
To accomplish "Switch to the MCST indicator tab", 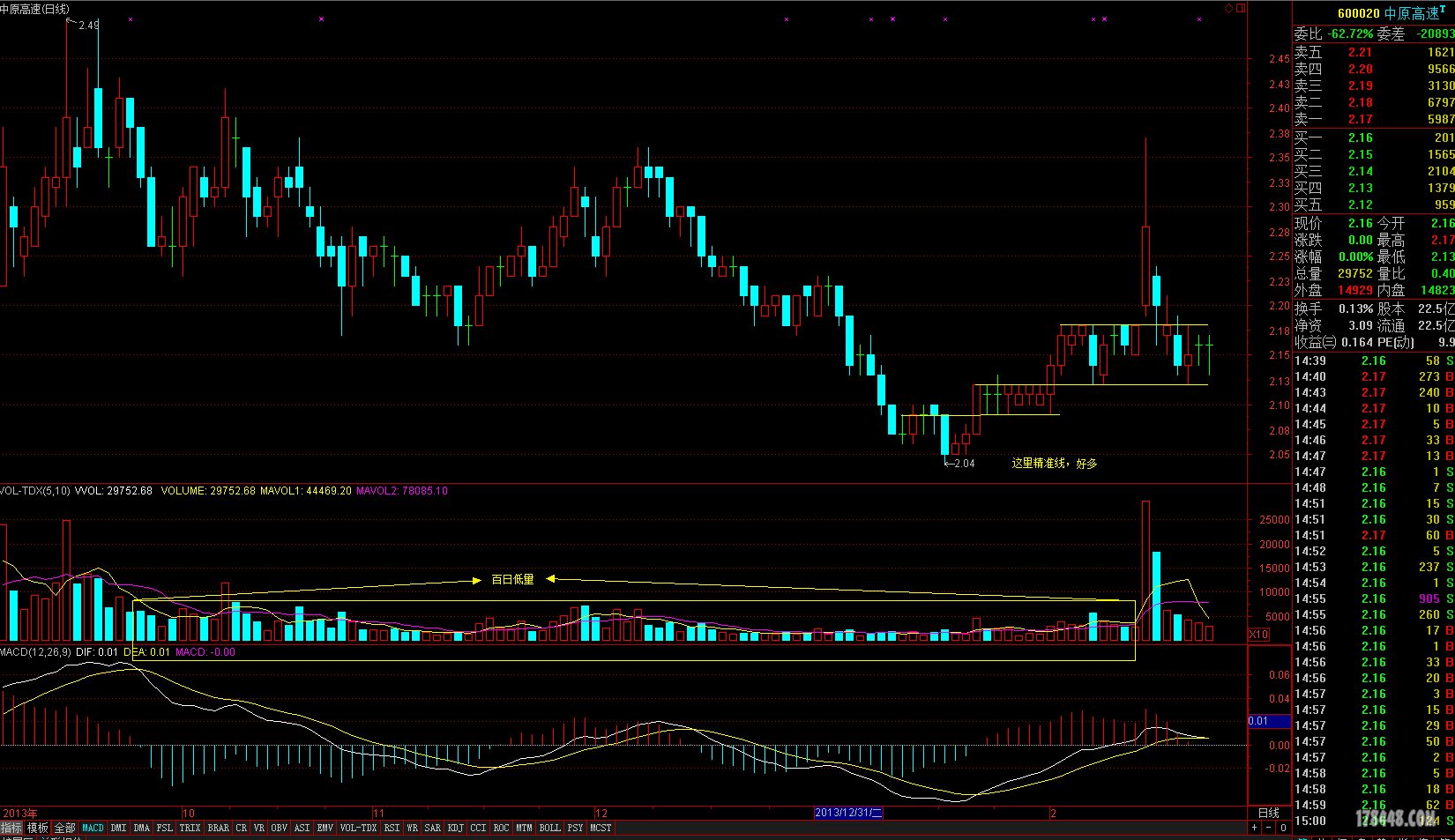I will pyautogui.click(x=601, y=828).
